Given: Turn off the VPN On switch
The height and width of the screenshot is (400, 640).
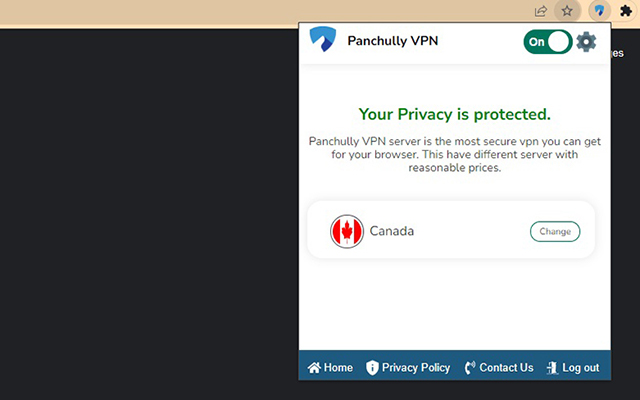Looking at the screenshot, I should pyautogui.click(x=547, y=42).
